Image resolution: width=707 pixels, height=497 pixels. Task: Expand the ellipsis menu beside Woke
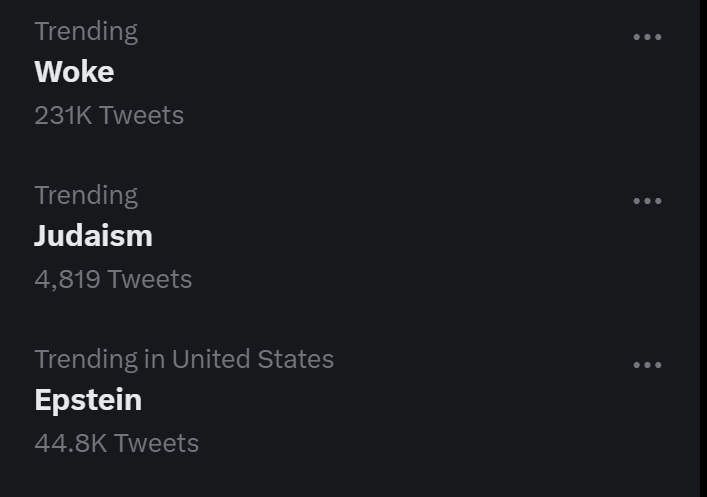click(647, 37)
